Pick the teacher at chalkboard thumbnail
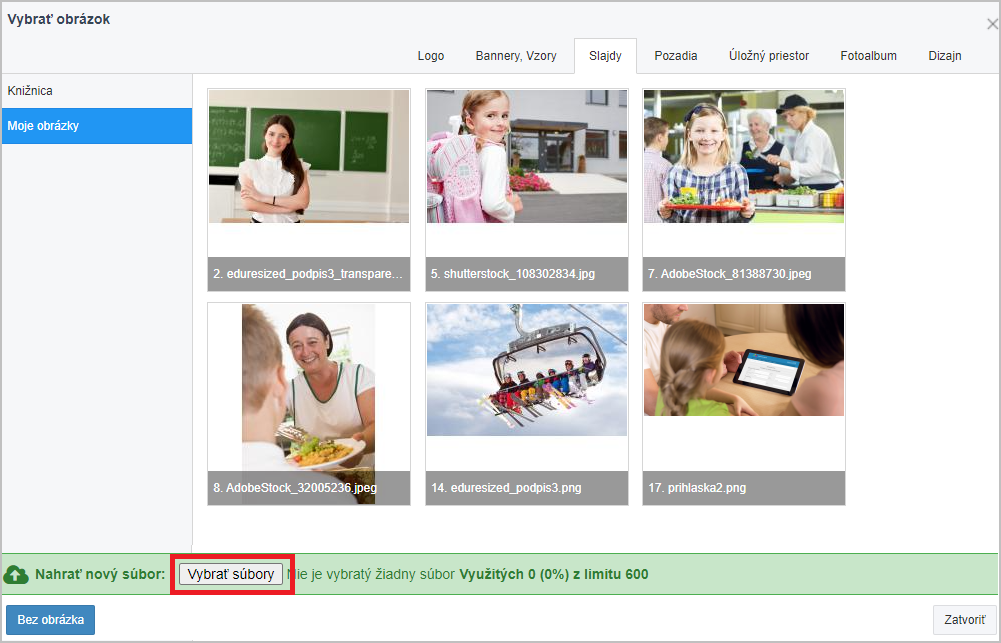The width and height of the screenshot is (1001, 643). click(309, 156)
